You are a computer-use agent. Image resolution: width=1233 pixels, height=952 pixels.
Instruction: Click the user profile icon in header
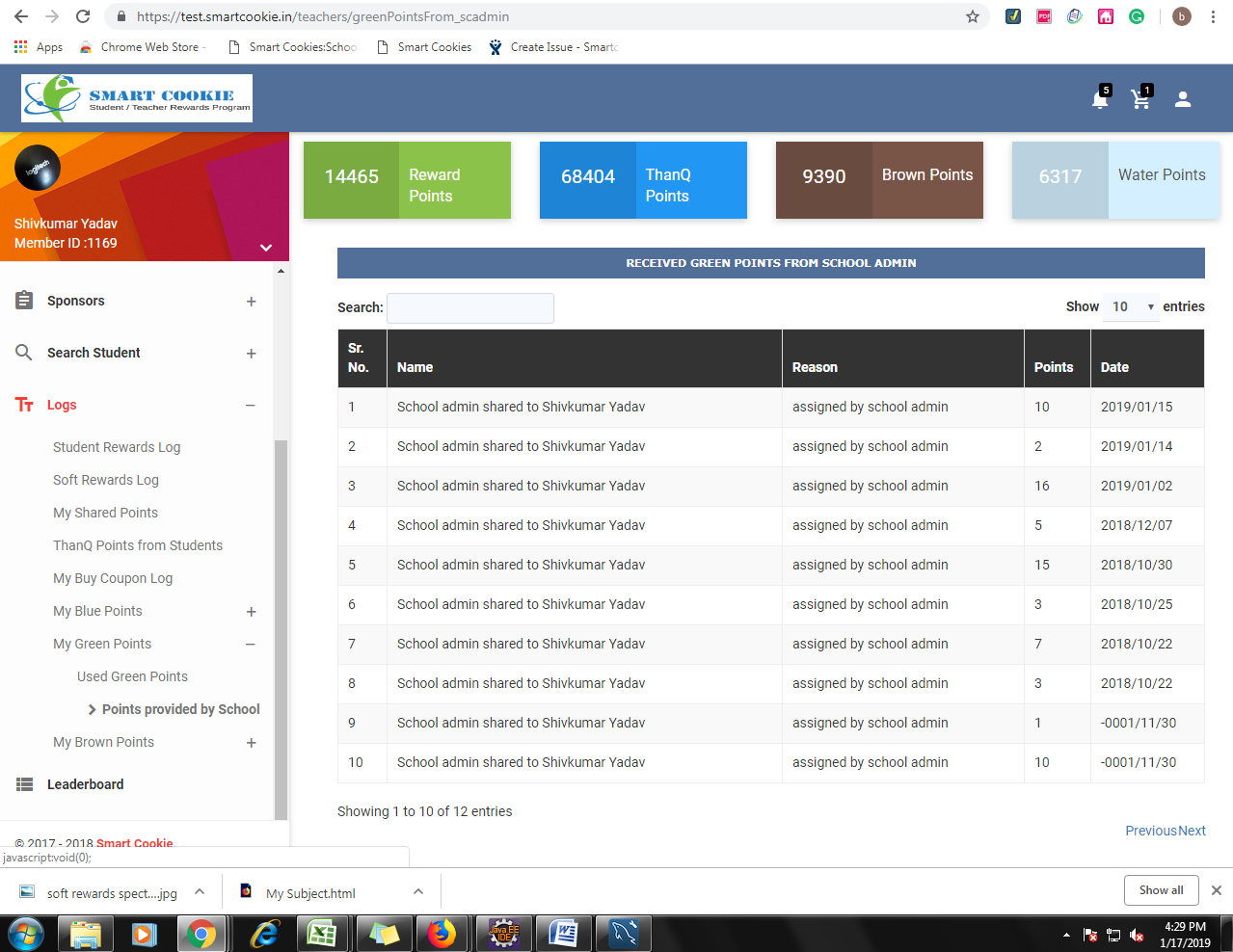click(x=1183, y=99)
